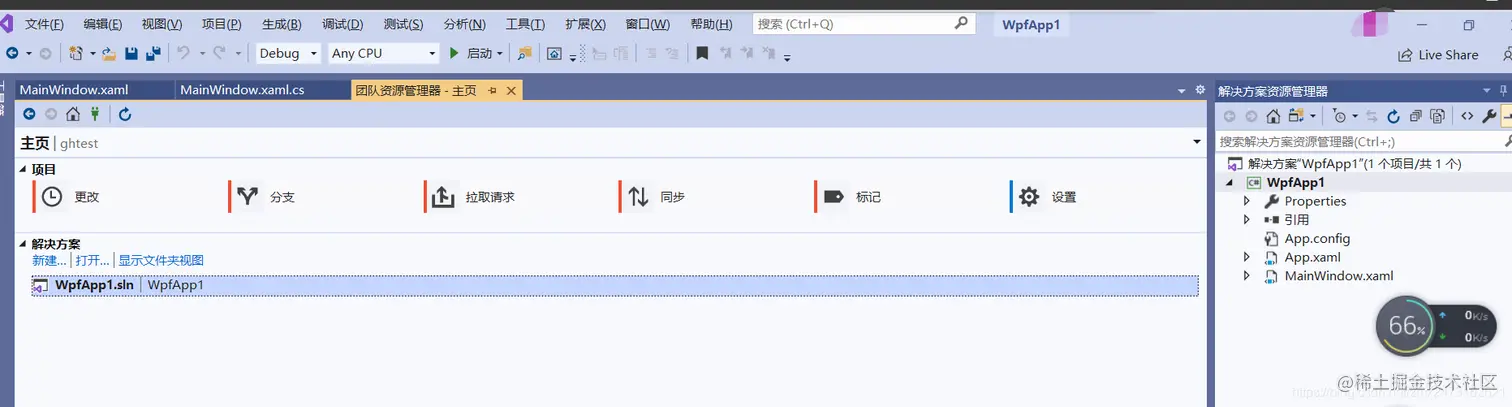Expand the MainWindow.xaml tree node
1512x407 pixels.
click(1246, 276)
